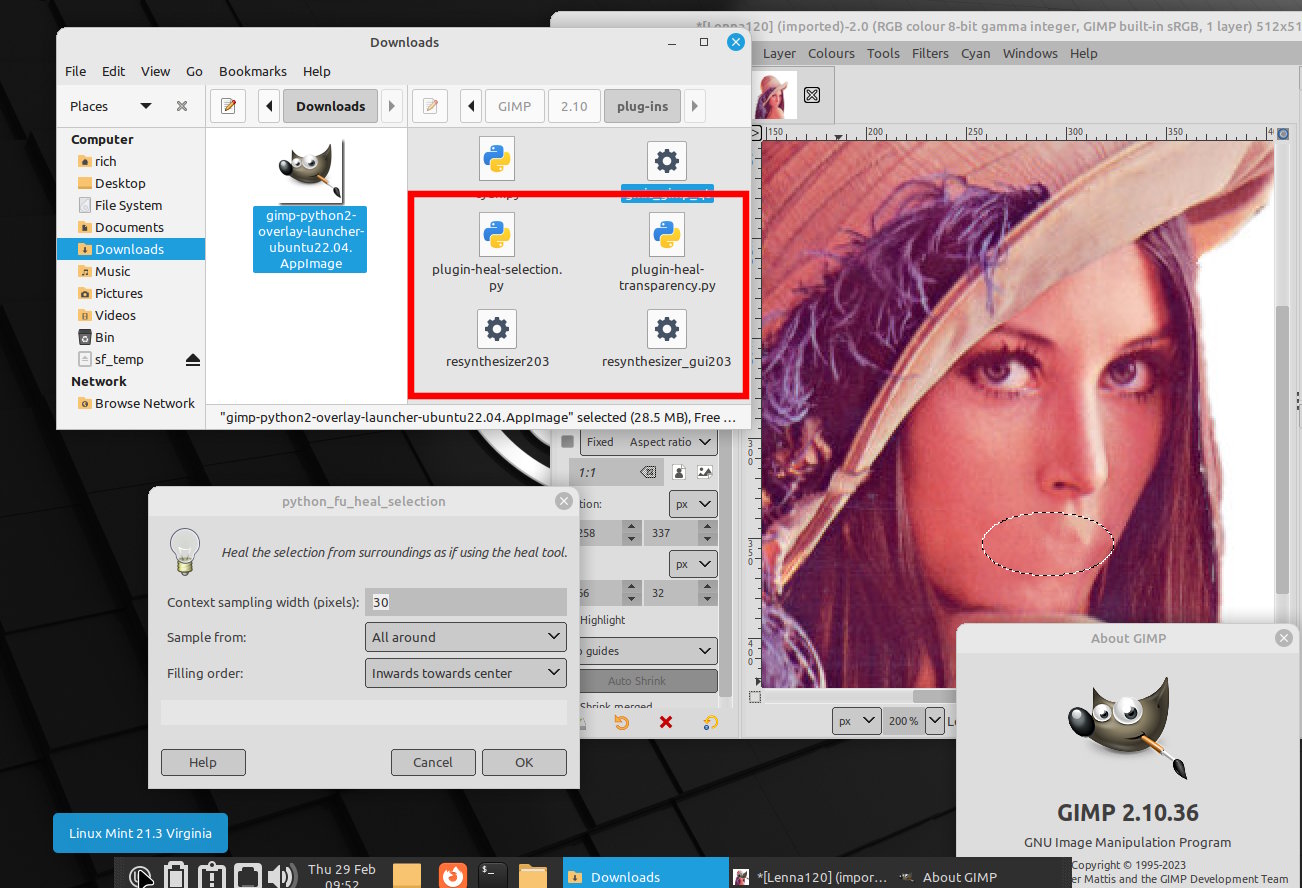
Task: Click the plug-ins path button
Action: coord(643,106)
